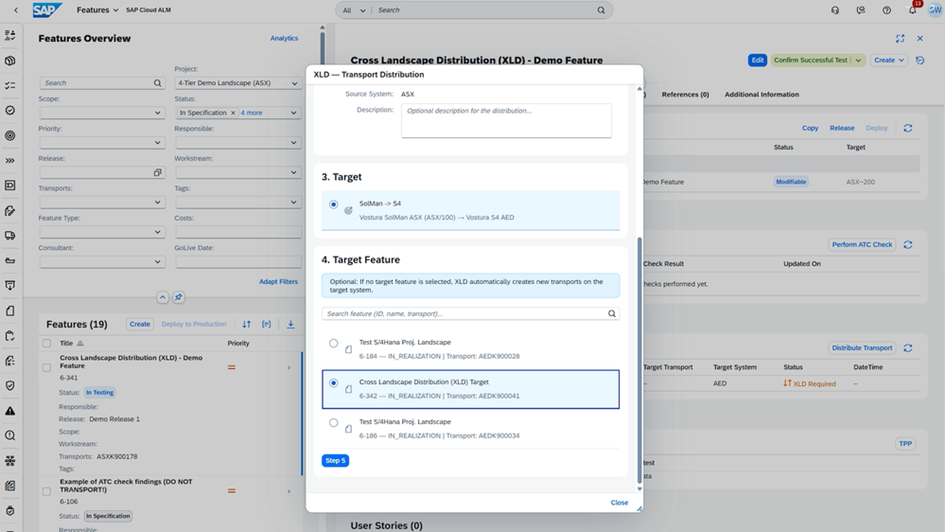This screenshot has height=532, width=945.
Task: Go back with the header back arrow
Action: (16, 10)
